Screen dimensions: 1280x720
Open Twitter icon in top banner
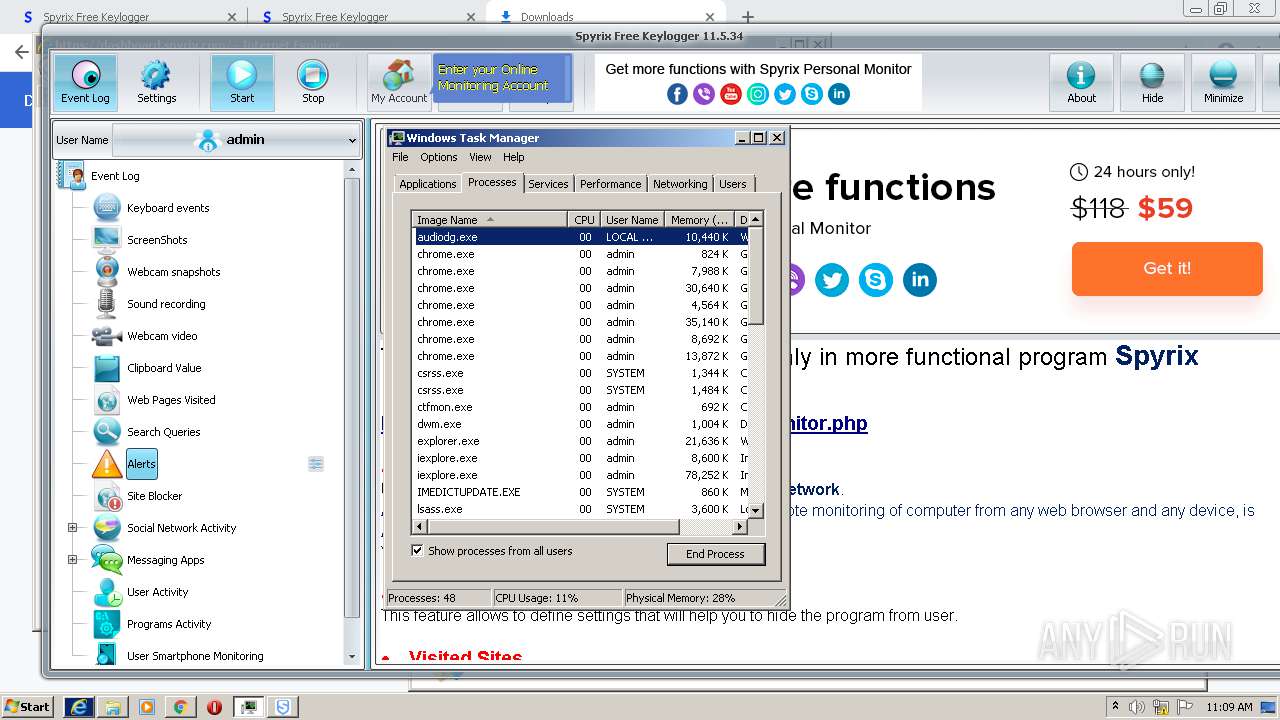tap(785, 94)
